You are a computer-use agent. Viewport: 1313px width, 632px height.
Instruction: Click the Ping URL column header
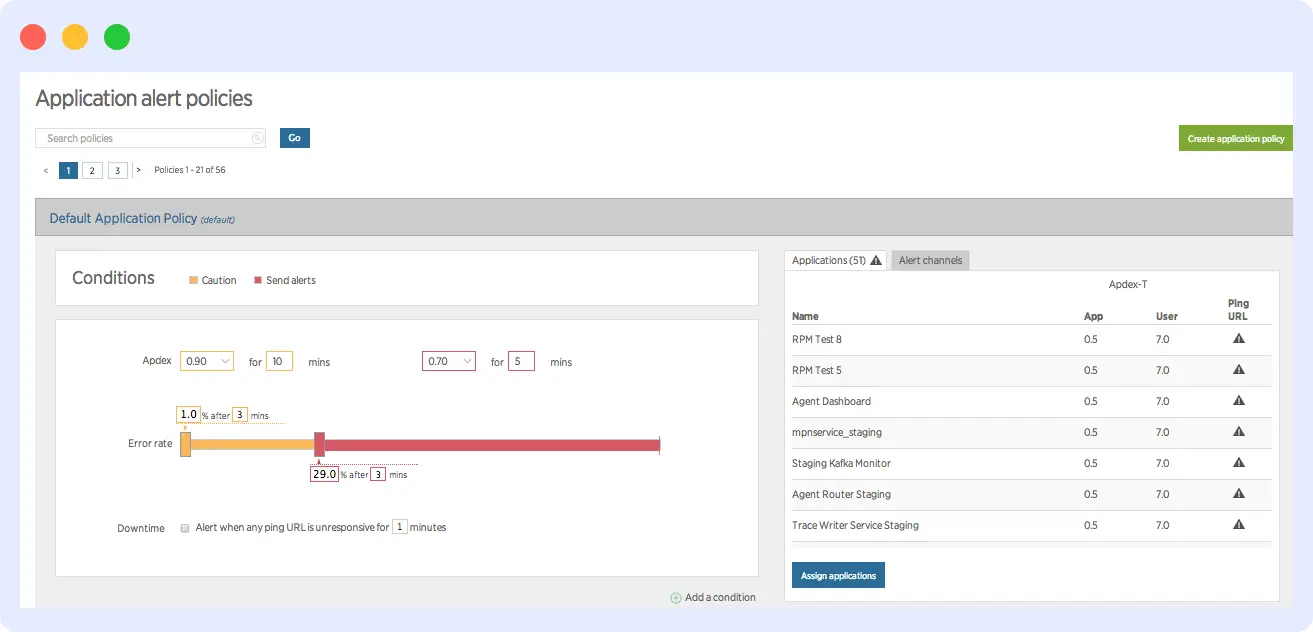(x=1238, y=310)
